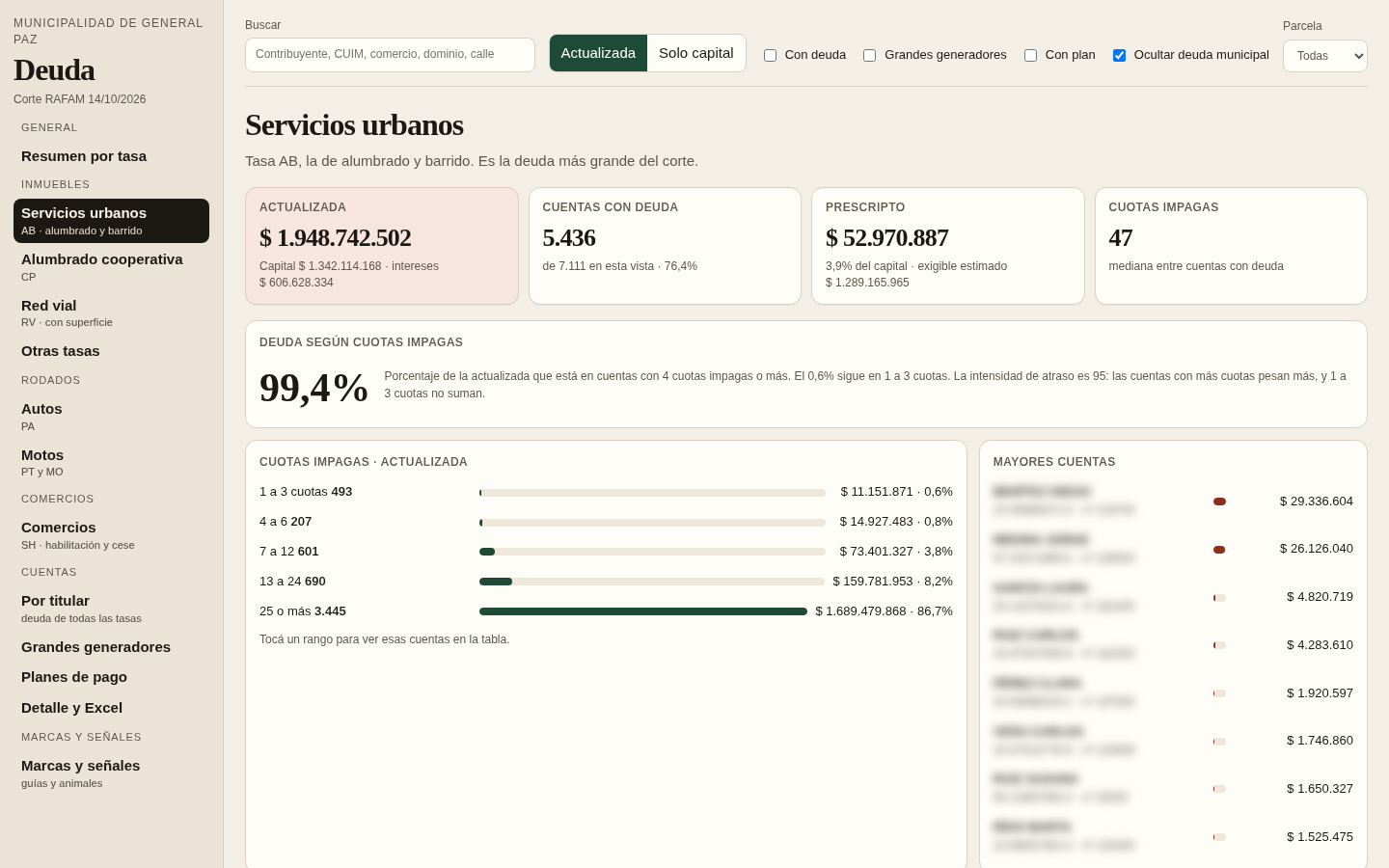Viewport: 1389px width, 868px height.
Task: Open Otras tasas in sidebar
Action: point(111,351)
